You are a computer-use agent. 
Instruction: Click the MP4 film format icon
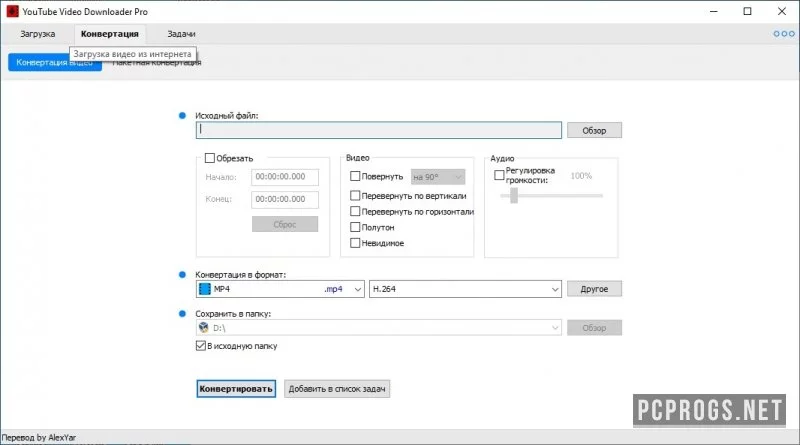tap(205, 289)
